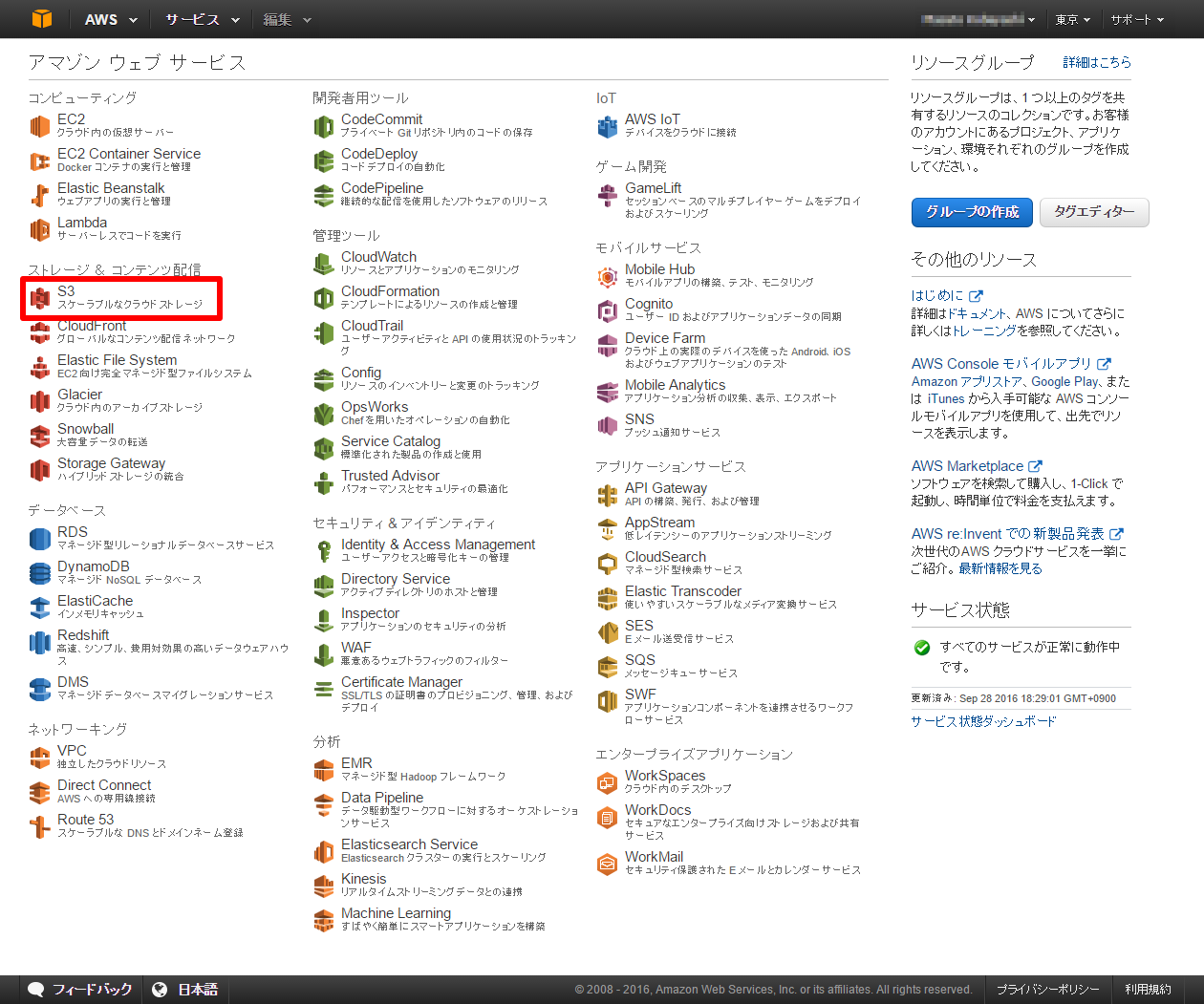Screen dimensions: 1204x1004
Task: Open the EC2 service icon
Action: point(39,126)
